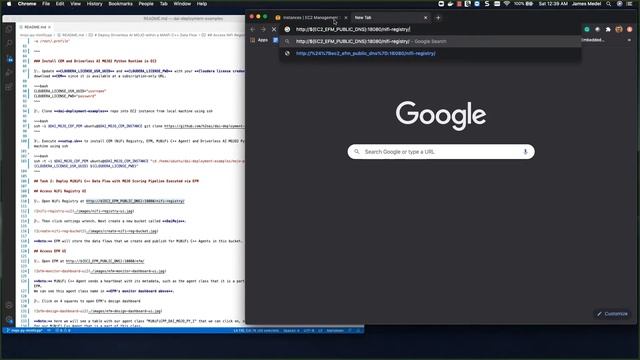The width and height of the screenshot is (640, 360).
Task: Click the Markdown language mode in status bar
Action: 335,331
